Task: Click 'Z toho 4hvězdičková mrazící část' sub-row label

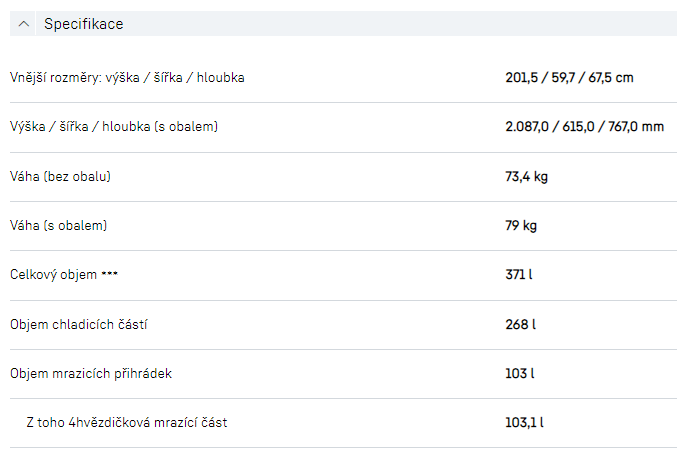Action: tap(127, 423)
